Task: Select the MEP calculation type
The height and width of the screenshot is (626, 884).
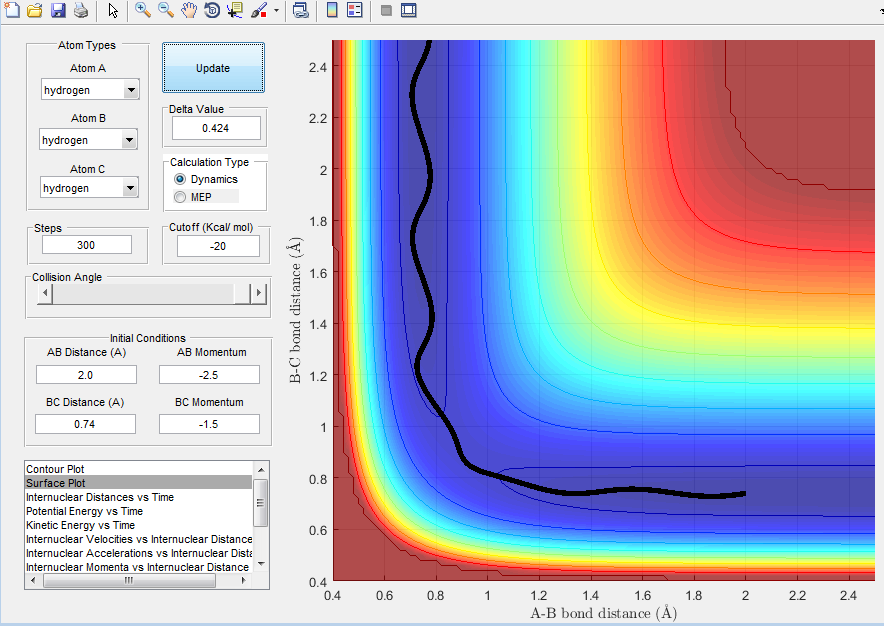Action: (x=181, y=196)
